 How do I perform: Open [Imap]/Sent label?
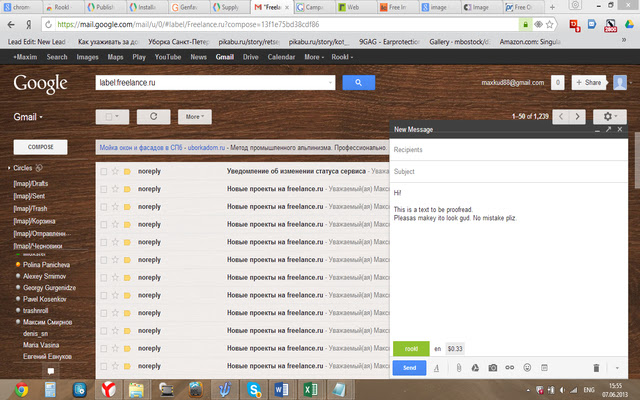point(29,196)
